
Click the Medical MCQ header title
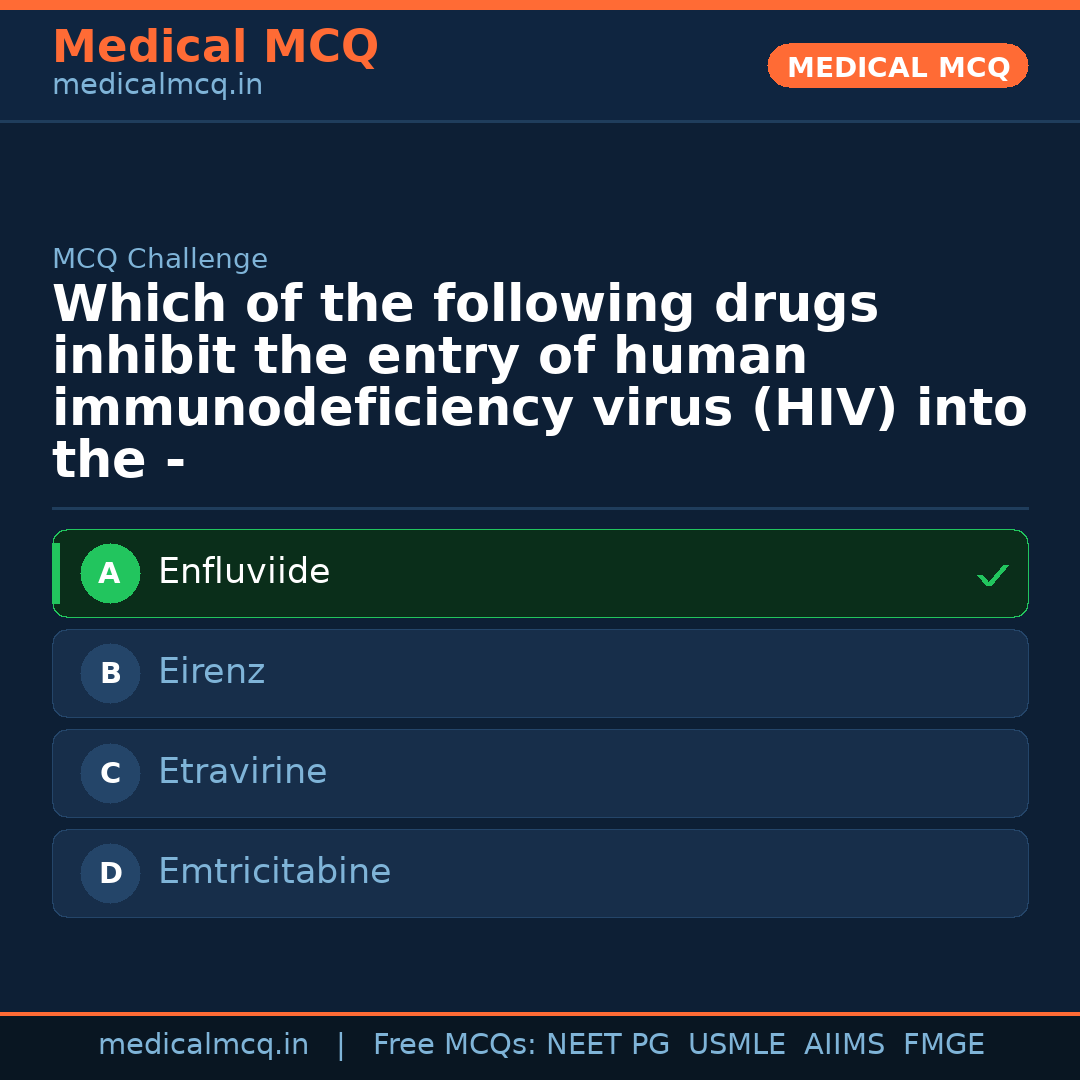coord(215,47)
